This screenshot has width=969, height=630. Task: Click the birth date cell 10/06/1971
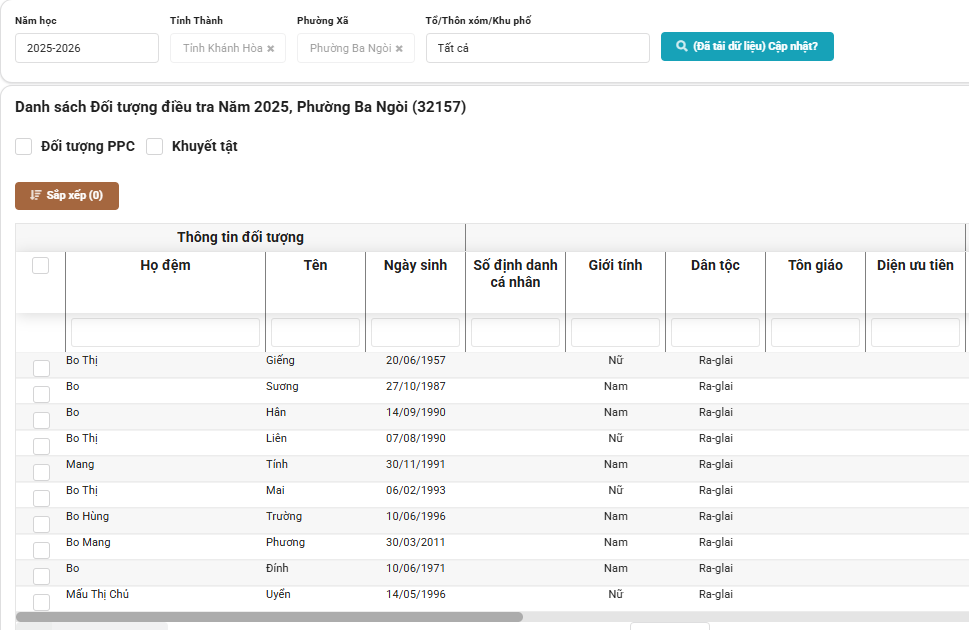[x=415, y=568]
